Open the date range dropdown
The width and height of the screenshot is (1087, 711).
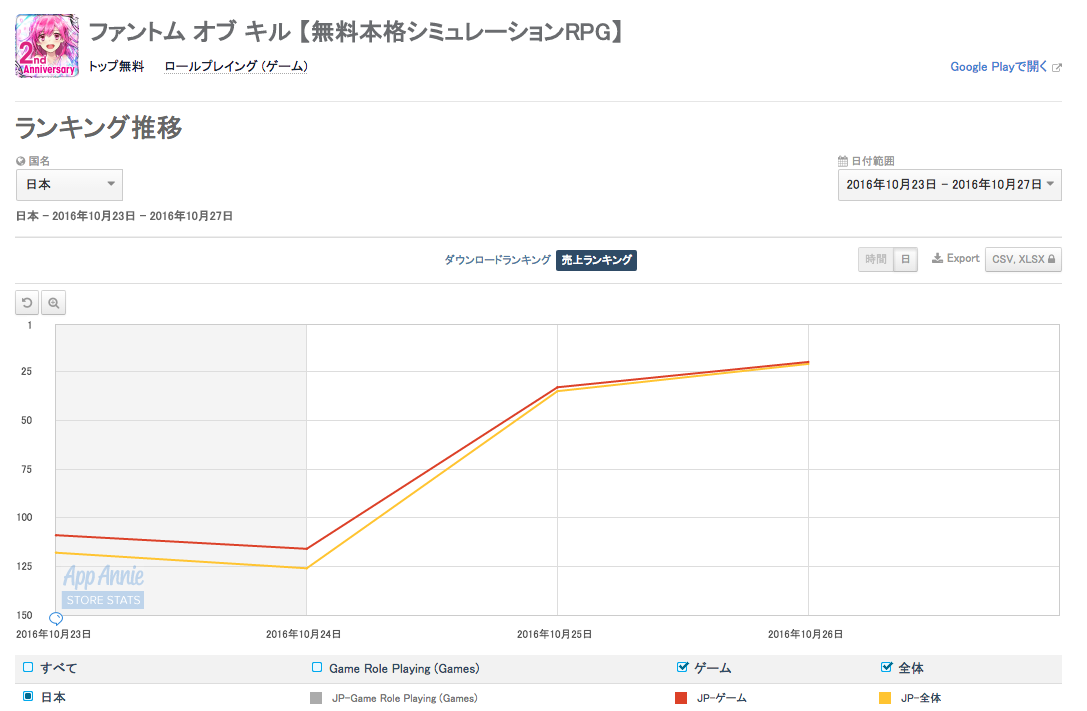949,185
